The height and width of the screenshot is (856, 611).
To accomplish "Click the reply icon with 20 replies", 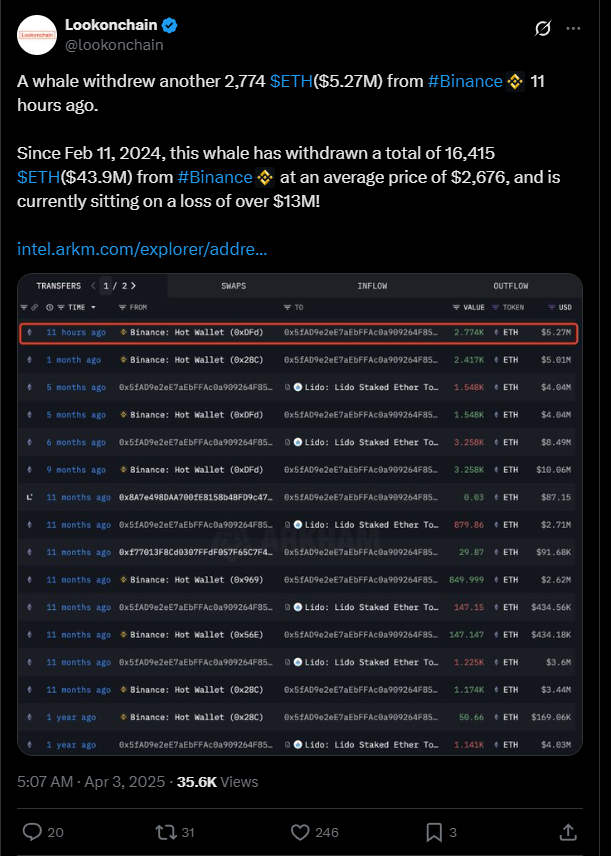I will point(32,832).
